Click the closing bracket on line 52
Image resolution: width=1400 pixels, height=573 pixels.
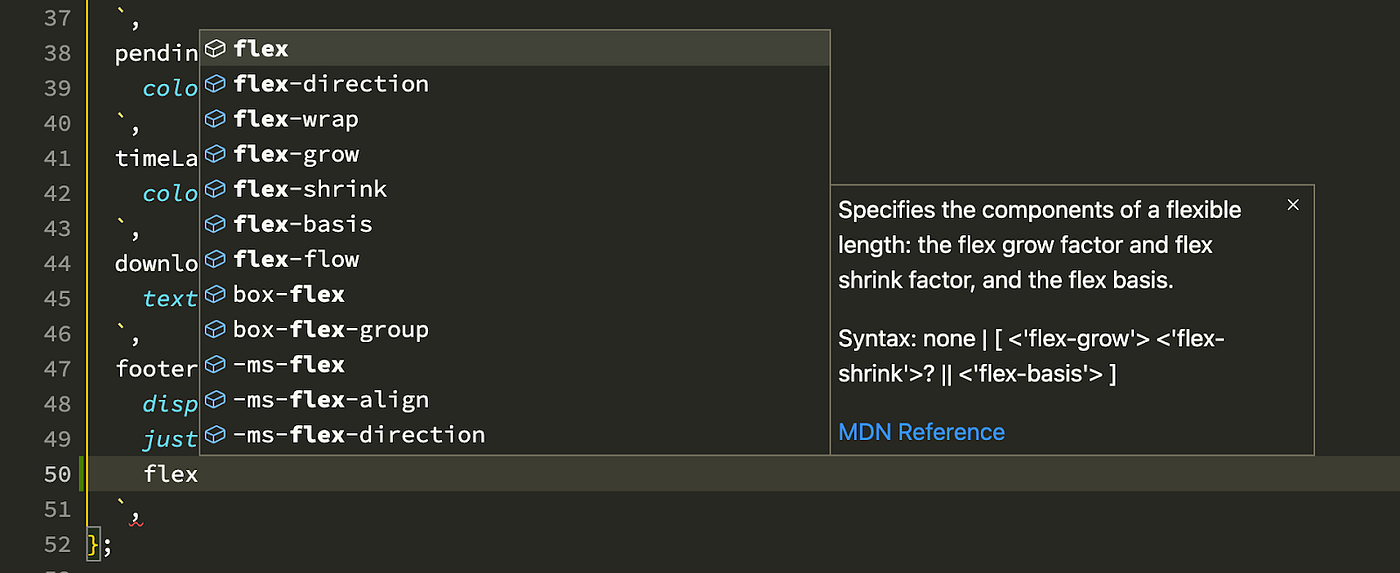94,545
